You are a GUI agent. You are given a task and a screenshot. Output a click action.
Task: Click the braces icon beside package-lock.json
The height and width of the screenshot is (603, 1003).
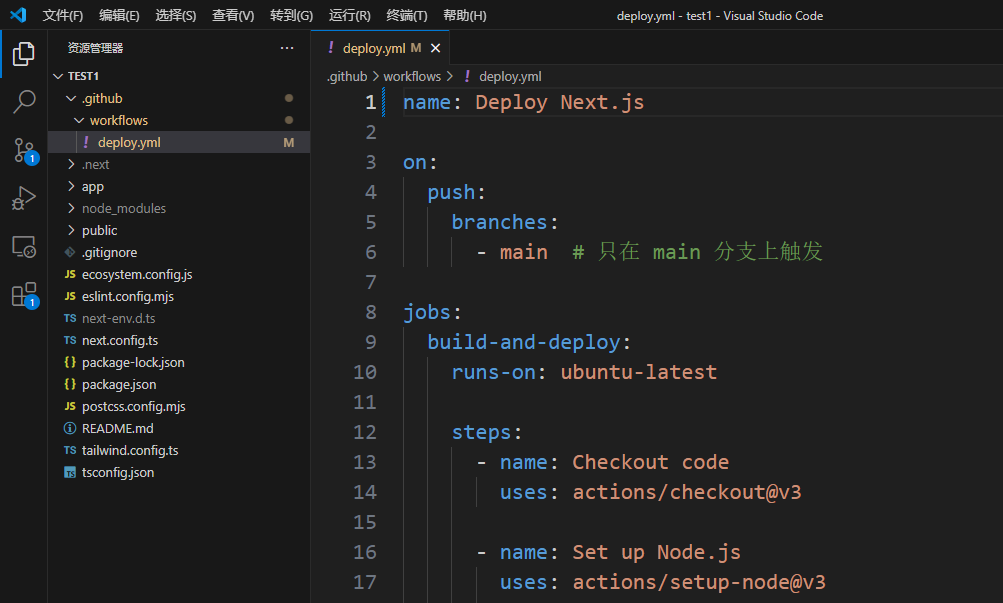point(70,362)
